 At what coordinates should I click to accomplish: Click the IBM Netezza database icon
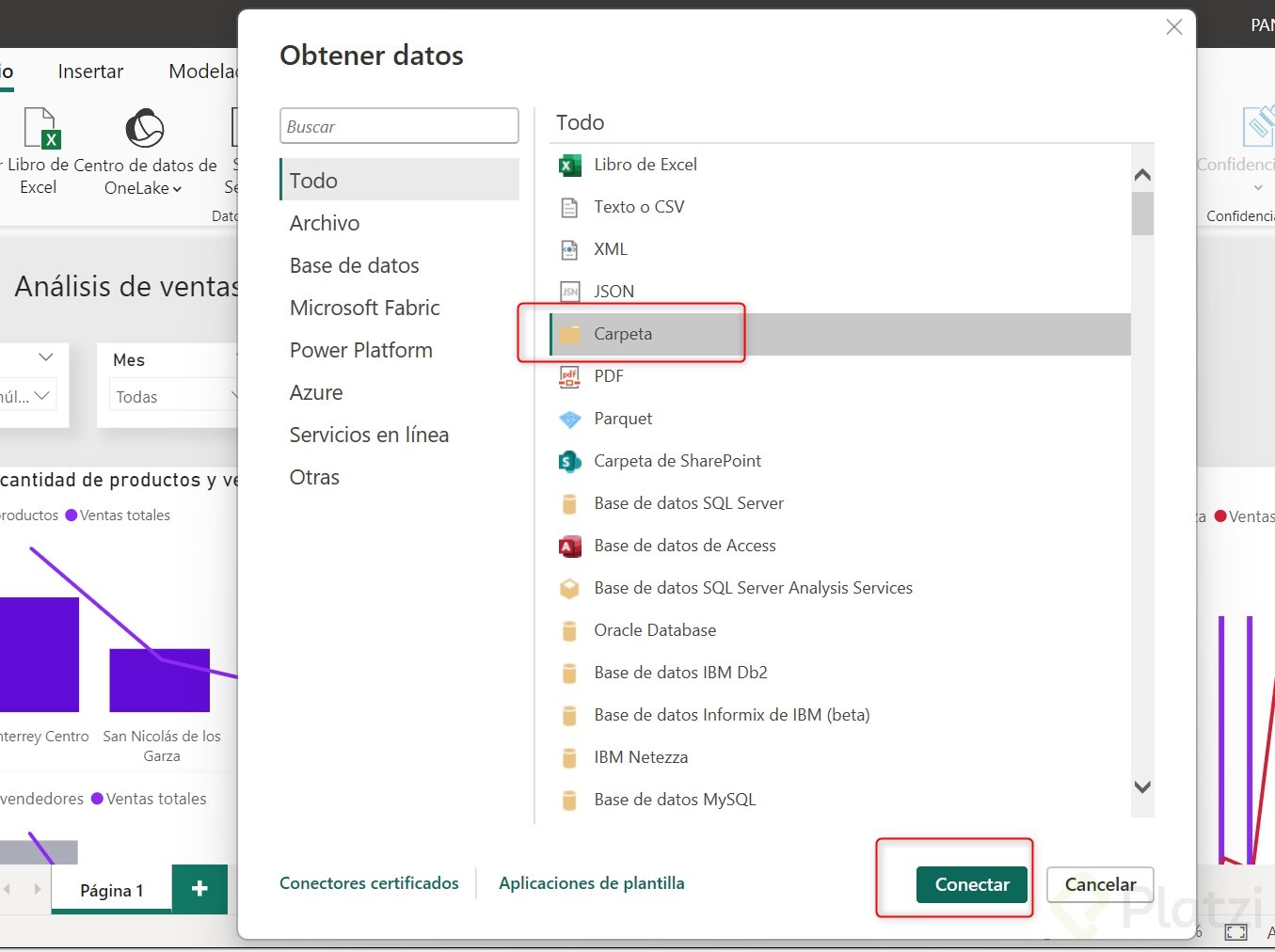point(569,758)
